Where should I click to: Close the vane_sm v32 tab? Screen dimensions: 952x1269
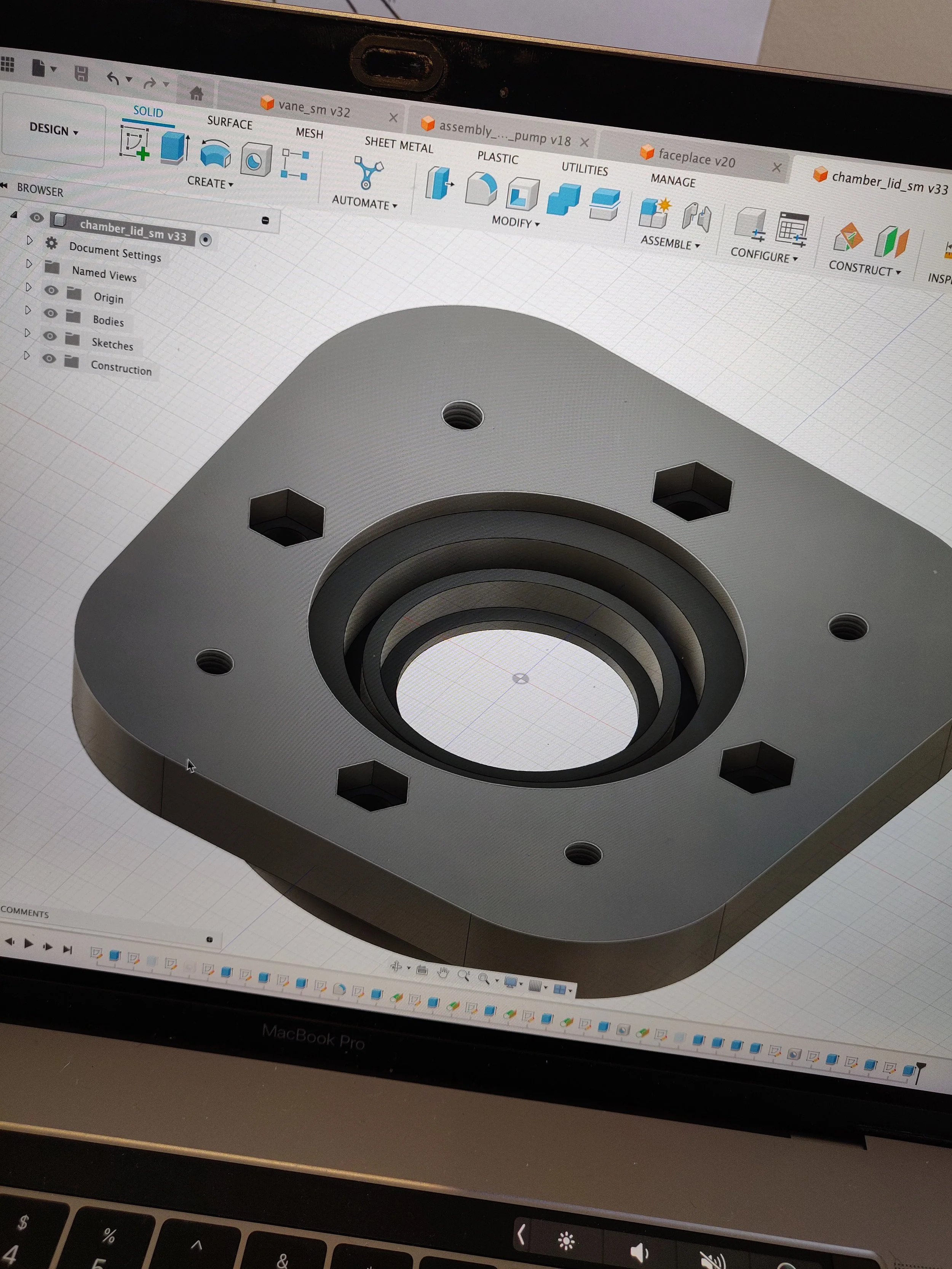point(393,118)
